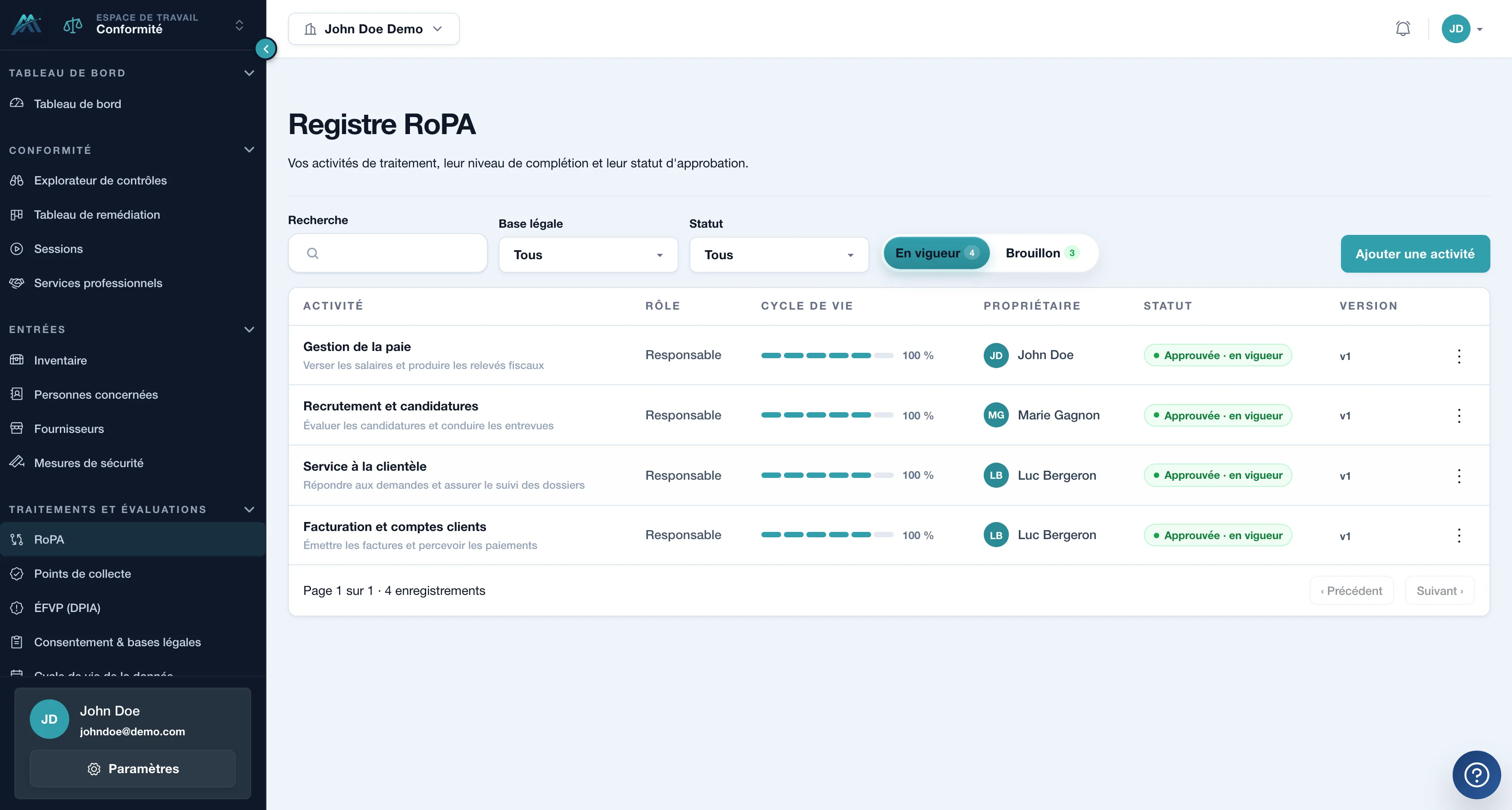Viewport: 1512px width, 810px height.
Task: Click the Gestion de la paie lifecycle progress bar
Action: [x=827, y=355]
